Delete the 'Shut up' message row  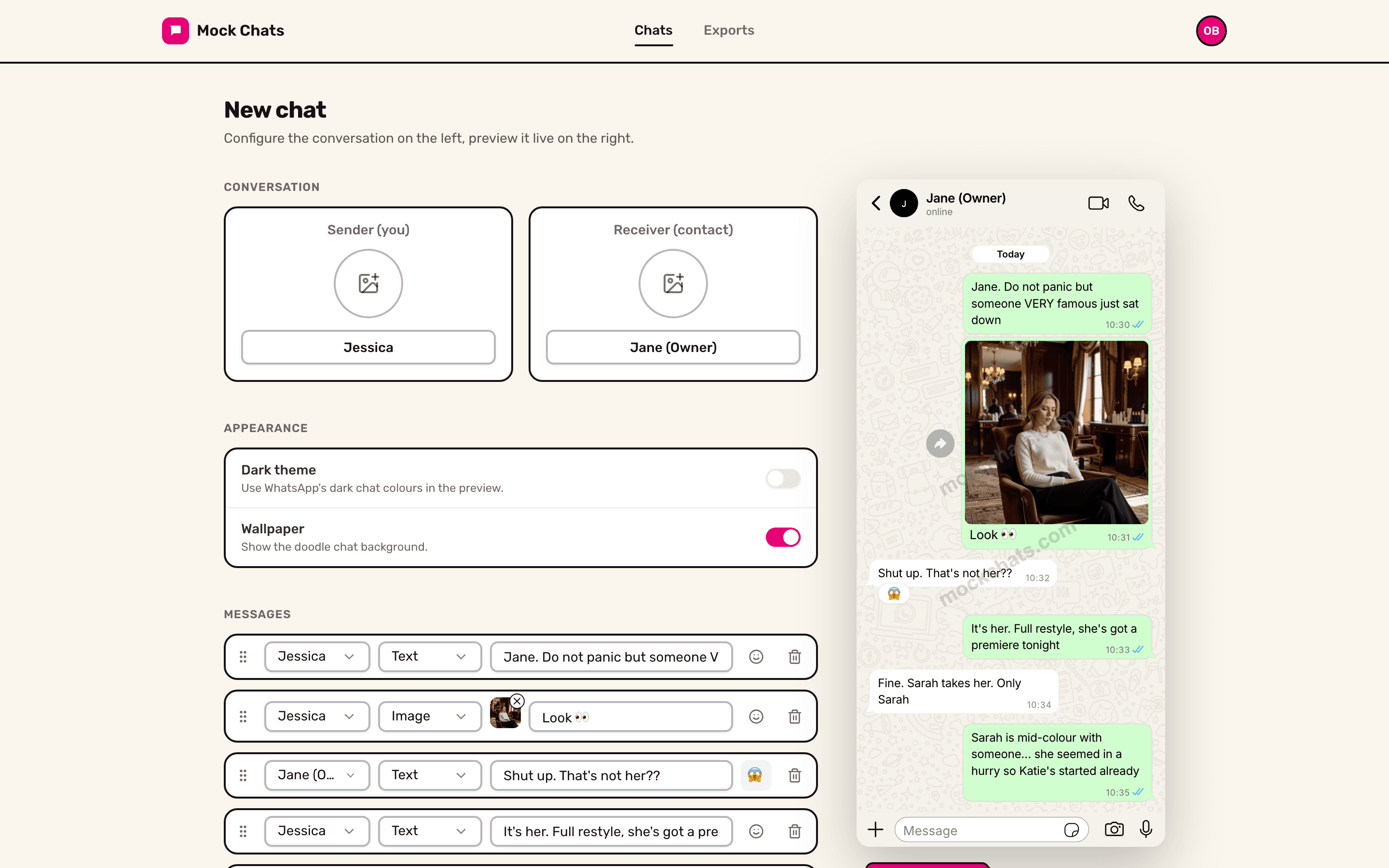(x=794, y=775)
